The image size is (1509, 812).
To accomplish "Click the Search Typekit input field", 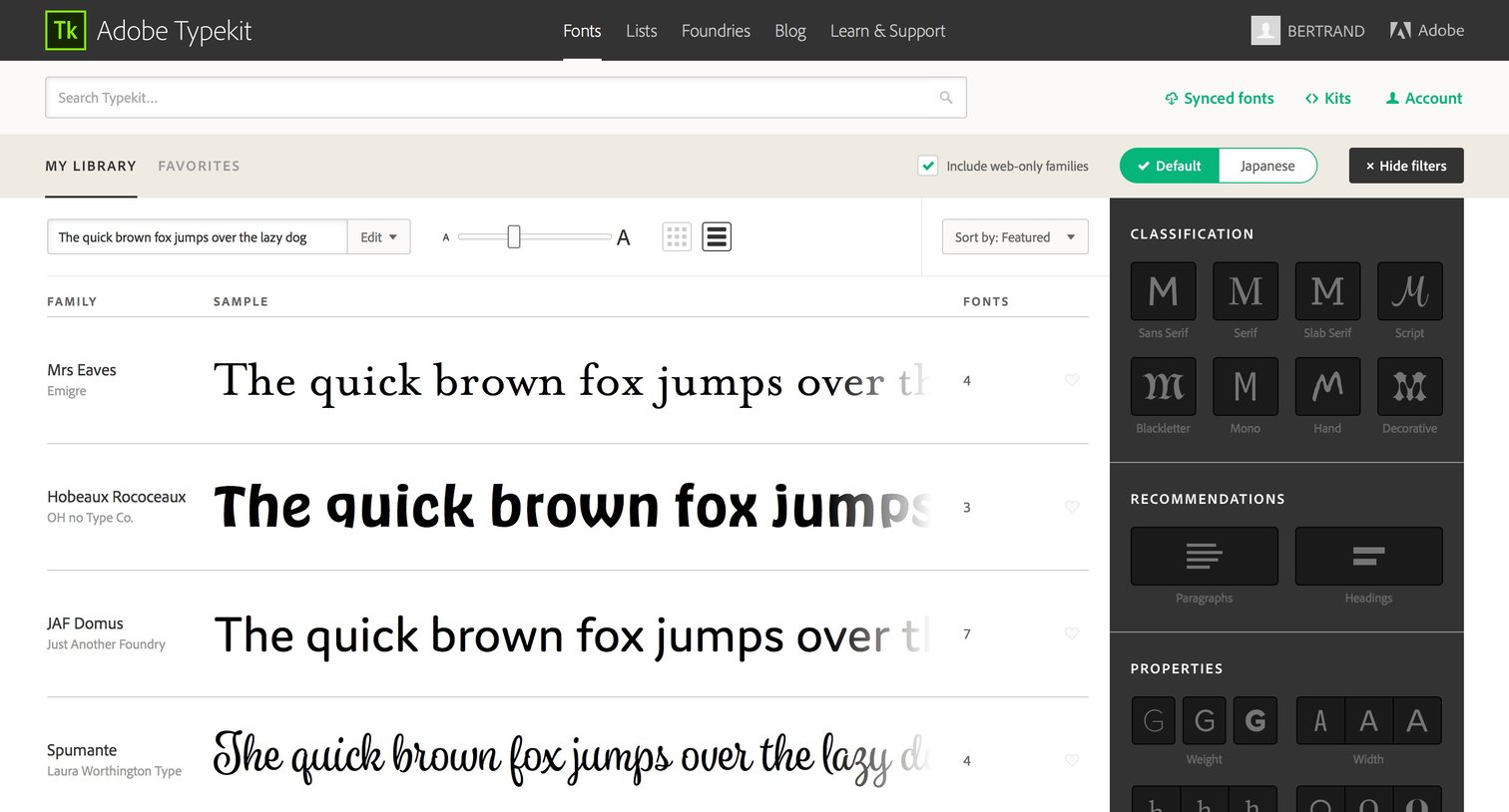I will click(x=506, y=98).
